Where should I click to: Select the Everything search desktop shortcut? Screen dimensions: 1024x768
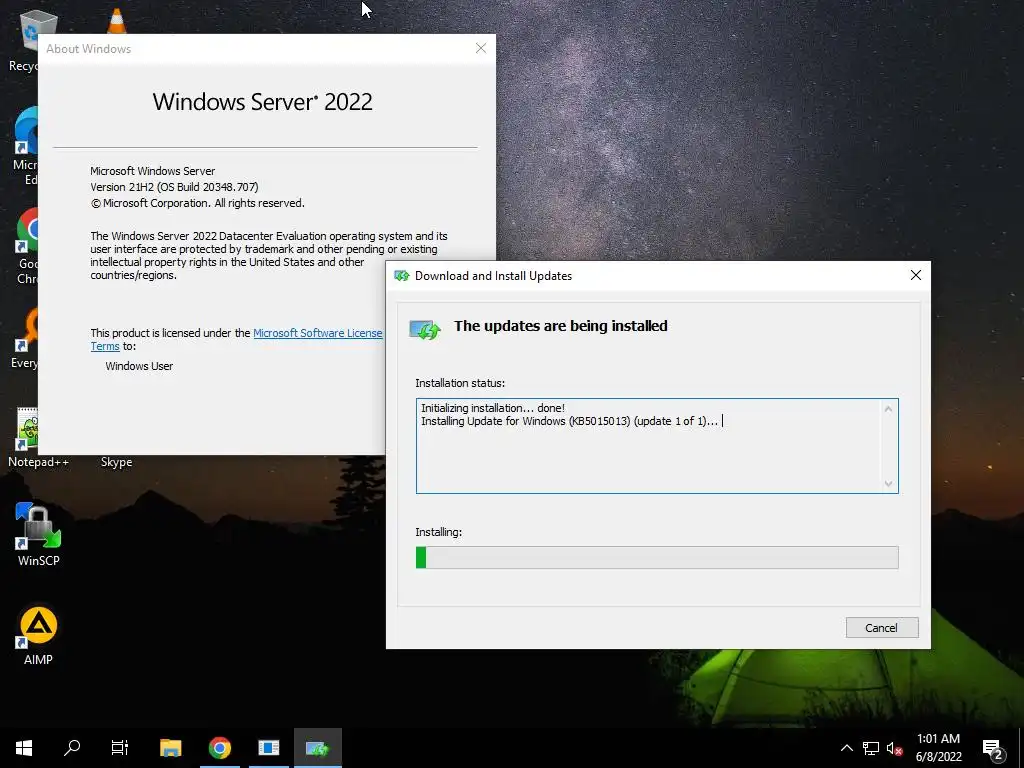coord(25,338)
